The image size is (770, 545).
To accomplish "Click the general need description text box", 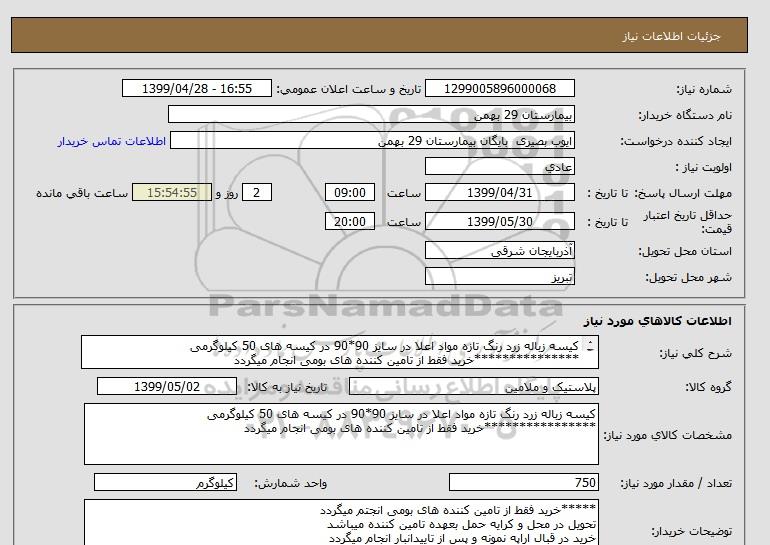I will [x=340, y=352].
